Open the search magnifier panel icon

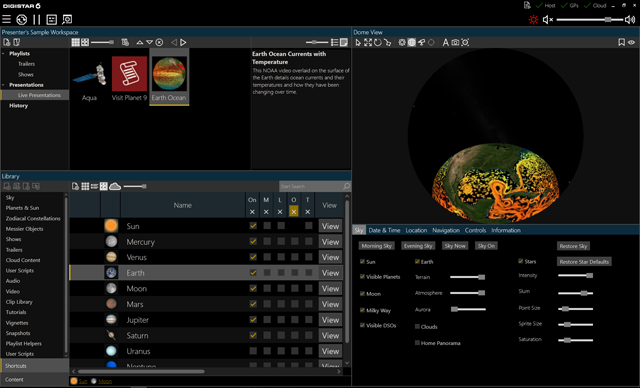(67, 19)
